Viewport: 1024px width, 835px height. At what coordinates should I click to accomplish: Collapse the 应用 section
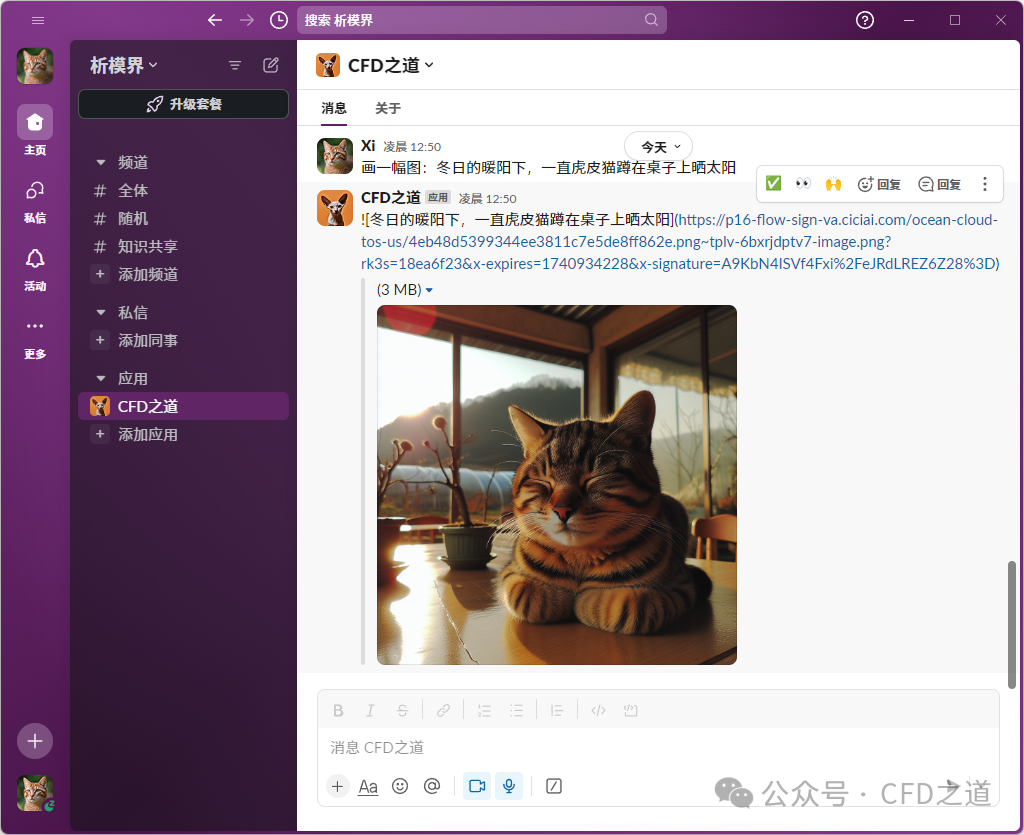101,378
